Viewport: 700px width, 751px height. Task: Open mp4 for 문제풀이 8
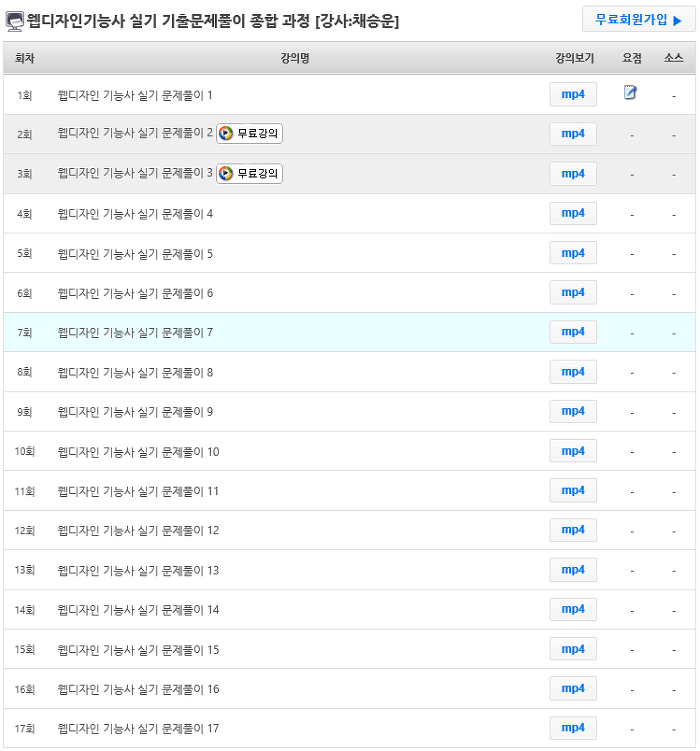click(573, 372)
